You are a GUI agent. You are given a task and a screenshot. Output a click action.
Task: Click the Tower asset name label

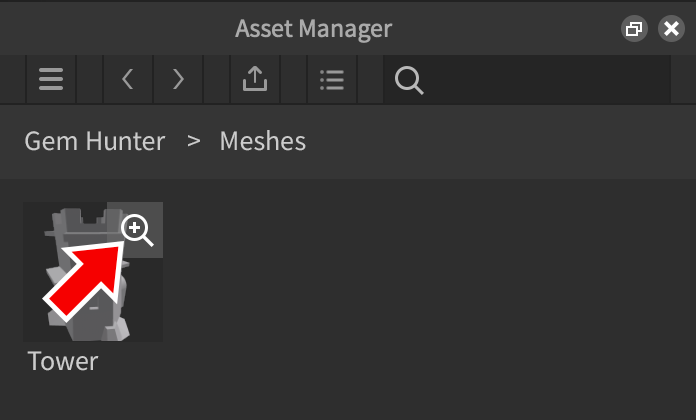(63, 361)
